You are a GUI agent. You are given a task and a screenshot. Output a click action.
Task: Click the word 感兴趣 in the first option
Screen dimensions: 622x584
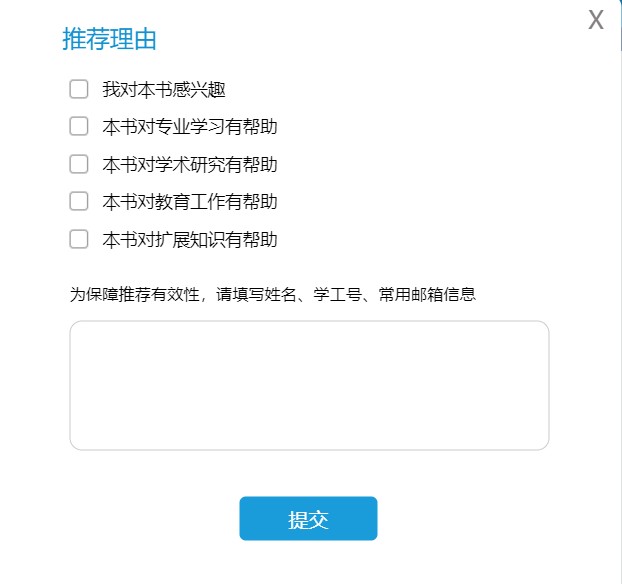point(199,89)
